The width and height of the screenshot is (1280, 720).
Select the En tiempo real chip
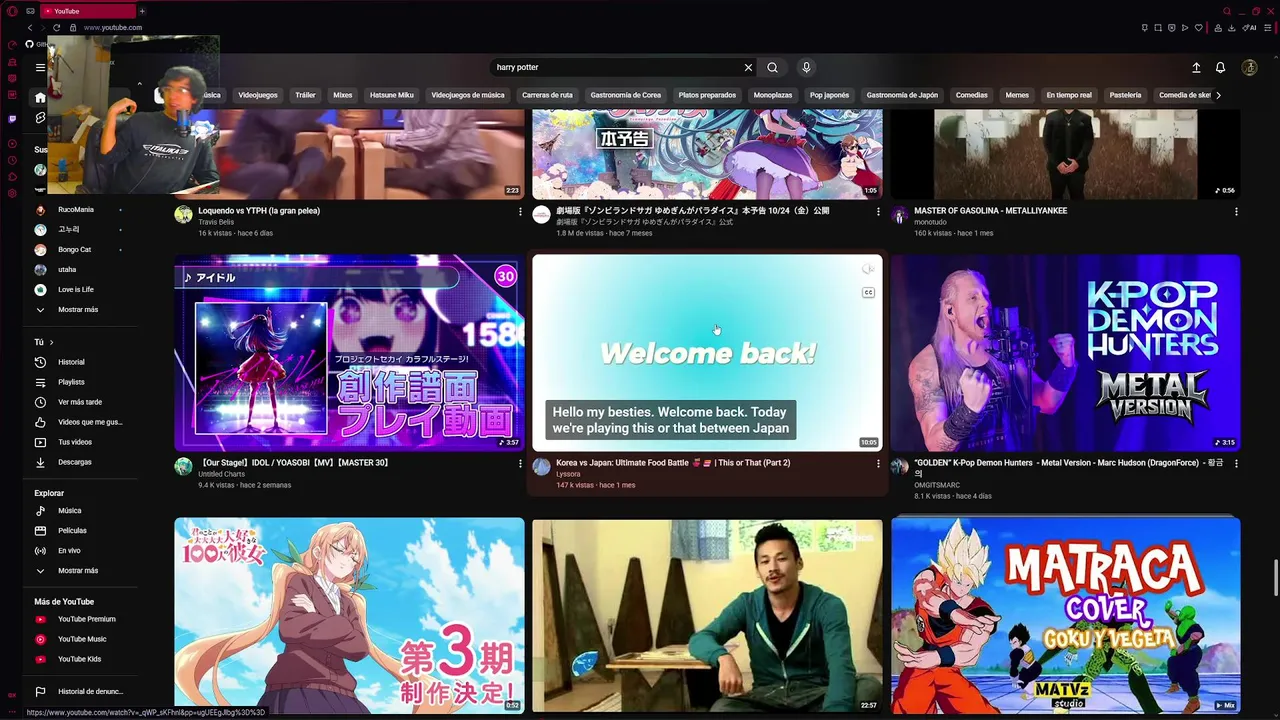click(1069, 95)
